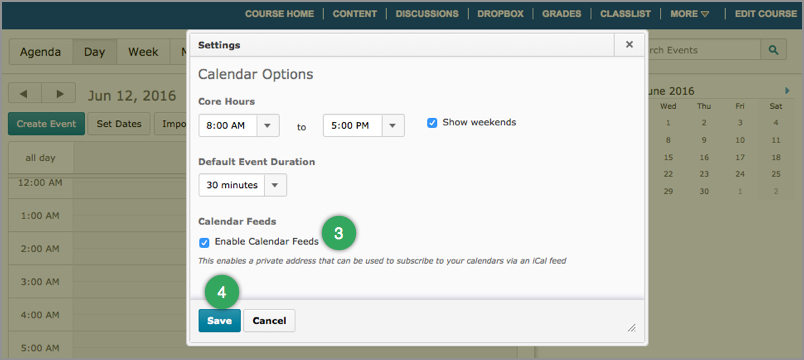Toggle the Show weekends checkbox
The image size is (804, 360).
click(x=432, y=123)
